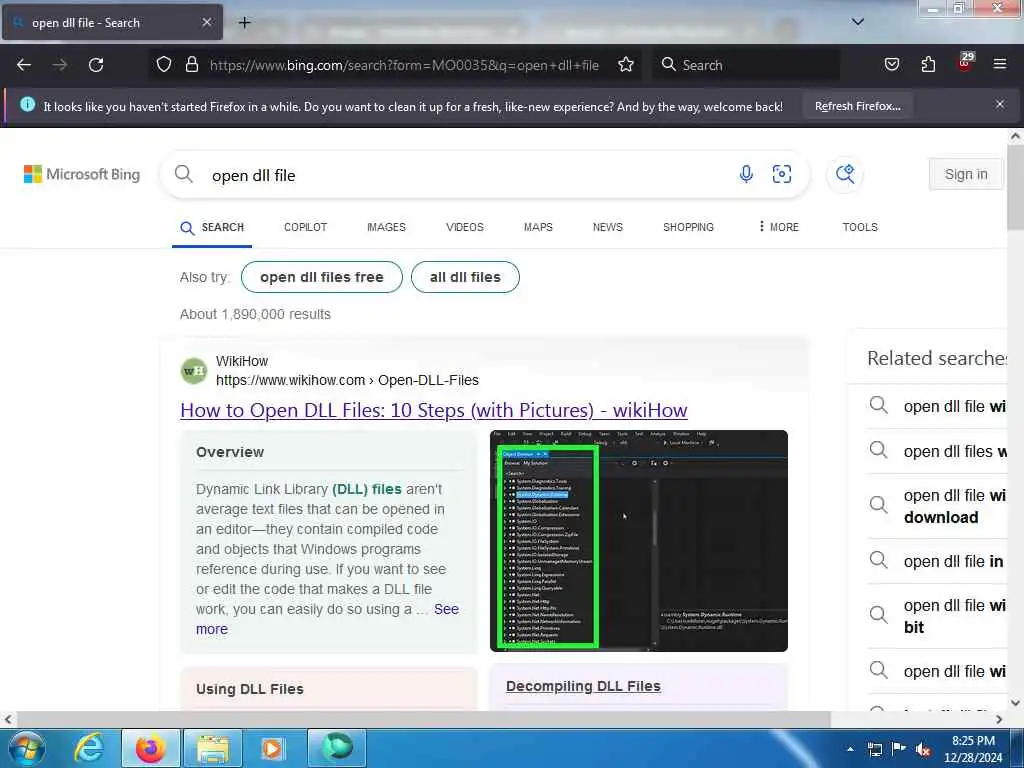Open Windows Media Player from the taskbar
1024x768 pixels.
(x=272, y=748)
